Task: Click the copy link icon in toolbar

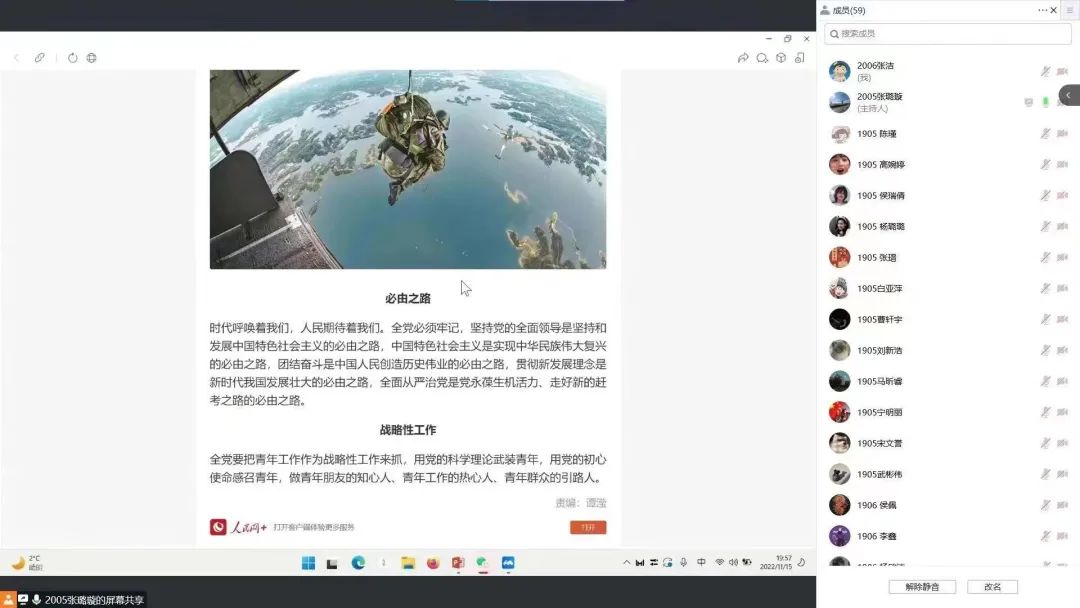Action: click(x=40, y=58)
